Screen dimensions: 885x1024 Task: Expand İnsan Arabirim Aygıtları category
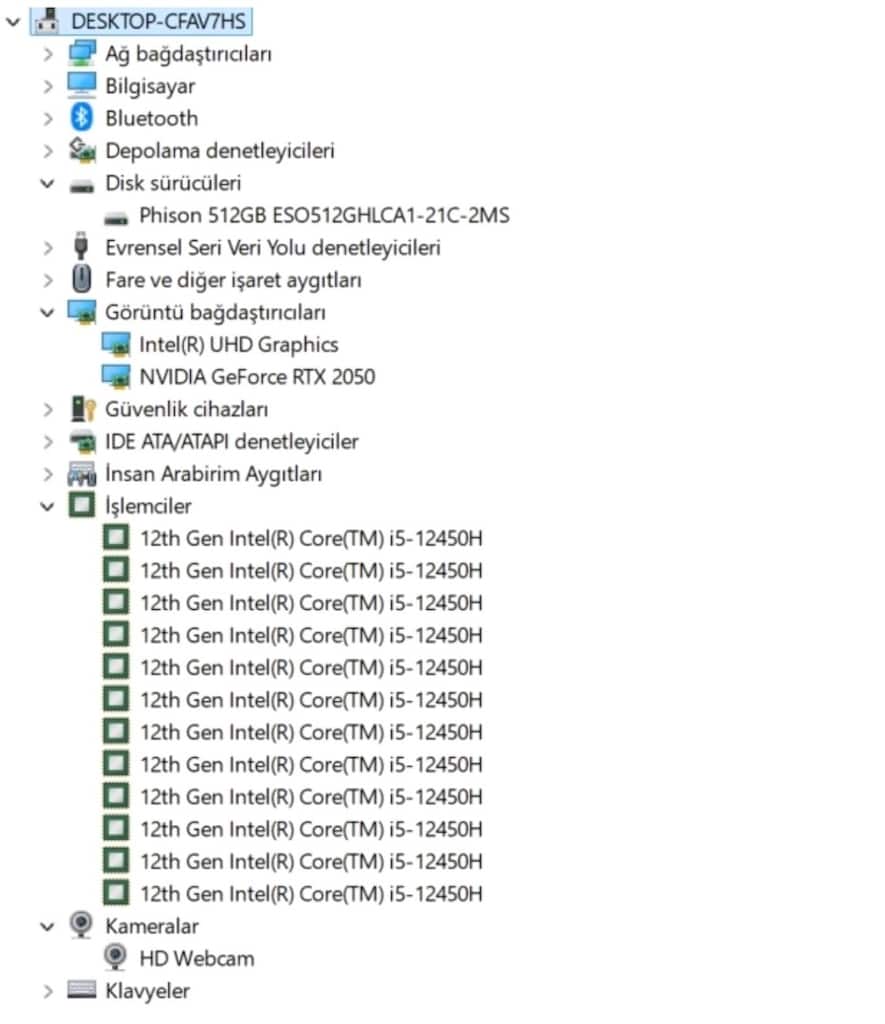pos(47,474)
